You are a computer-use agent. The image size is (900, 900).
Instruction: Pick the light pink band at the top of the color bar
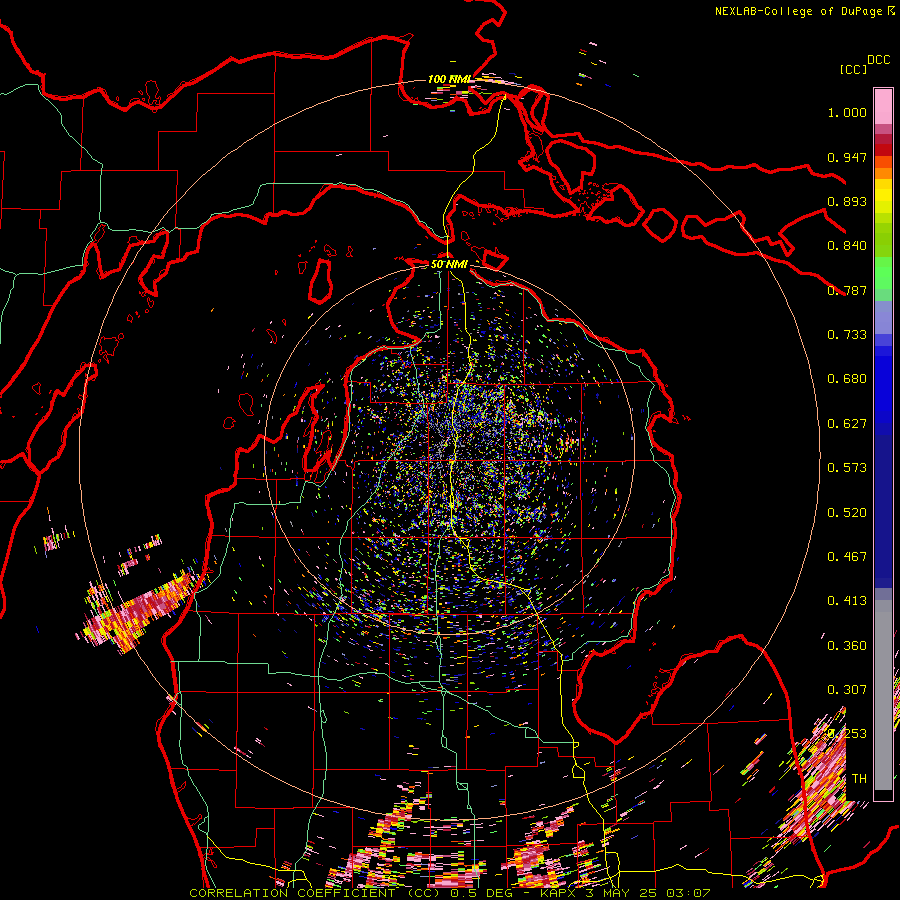coord(883,107)
